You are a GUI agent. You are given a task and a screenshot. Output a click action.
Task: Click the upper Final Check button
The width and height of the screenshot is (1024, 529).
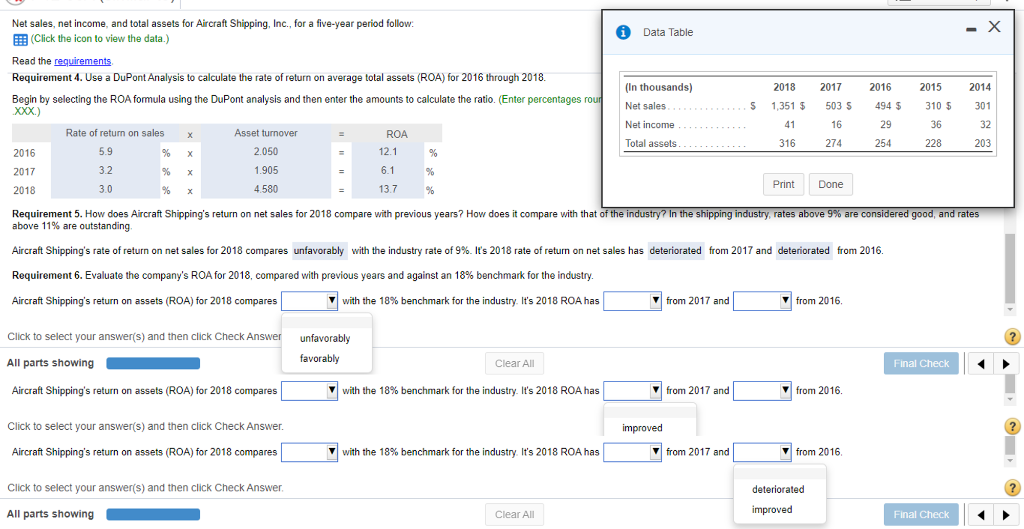pyautogui.click(x=921, y=364)
